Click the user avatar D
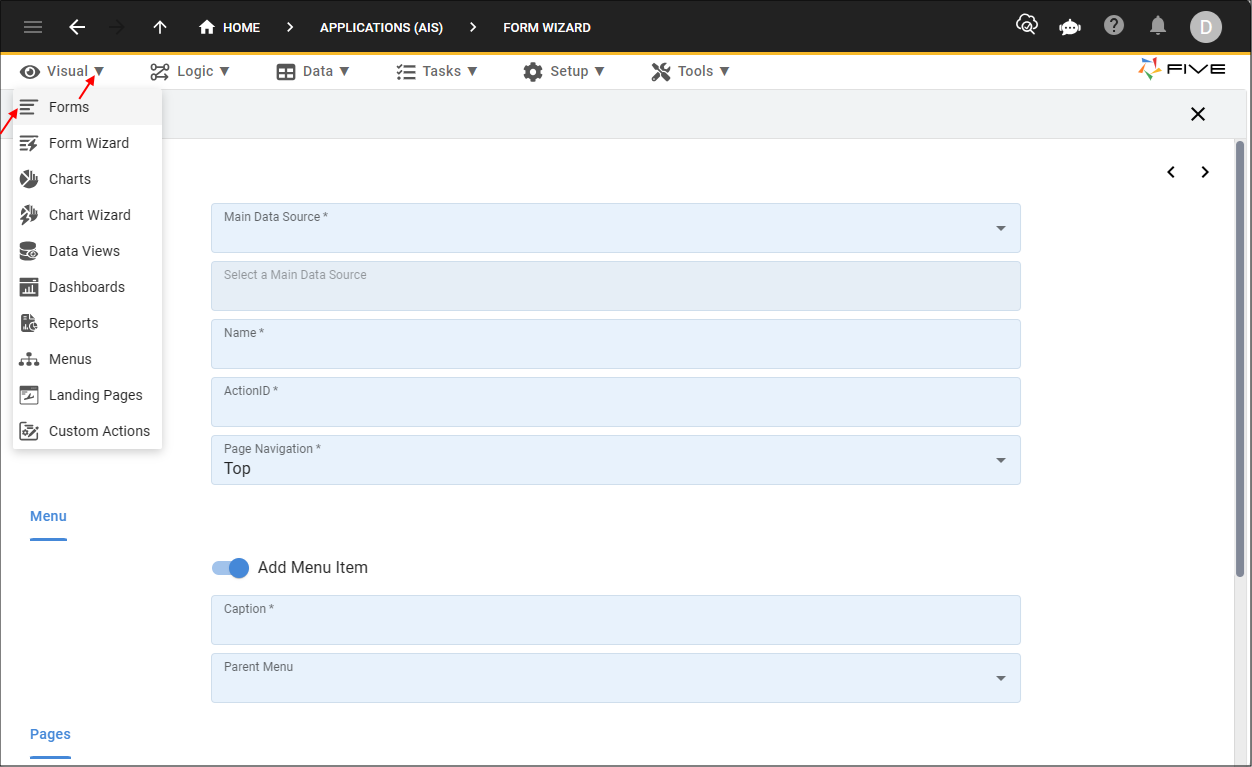This screenshot has width=1252, height=767. (x=1205, y=27)
